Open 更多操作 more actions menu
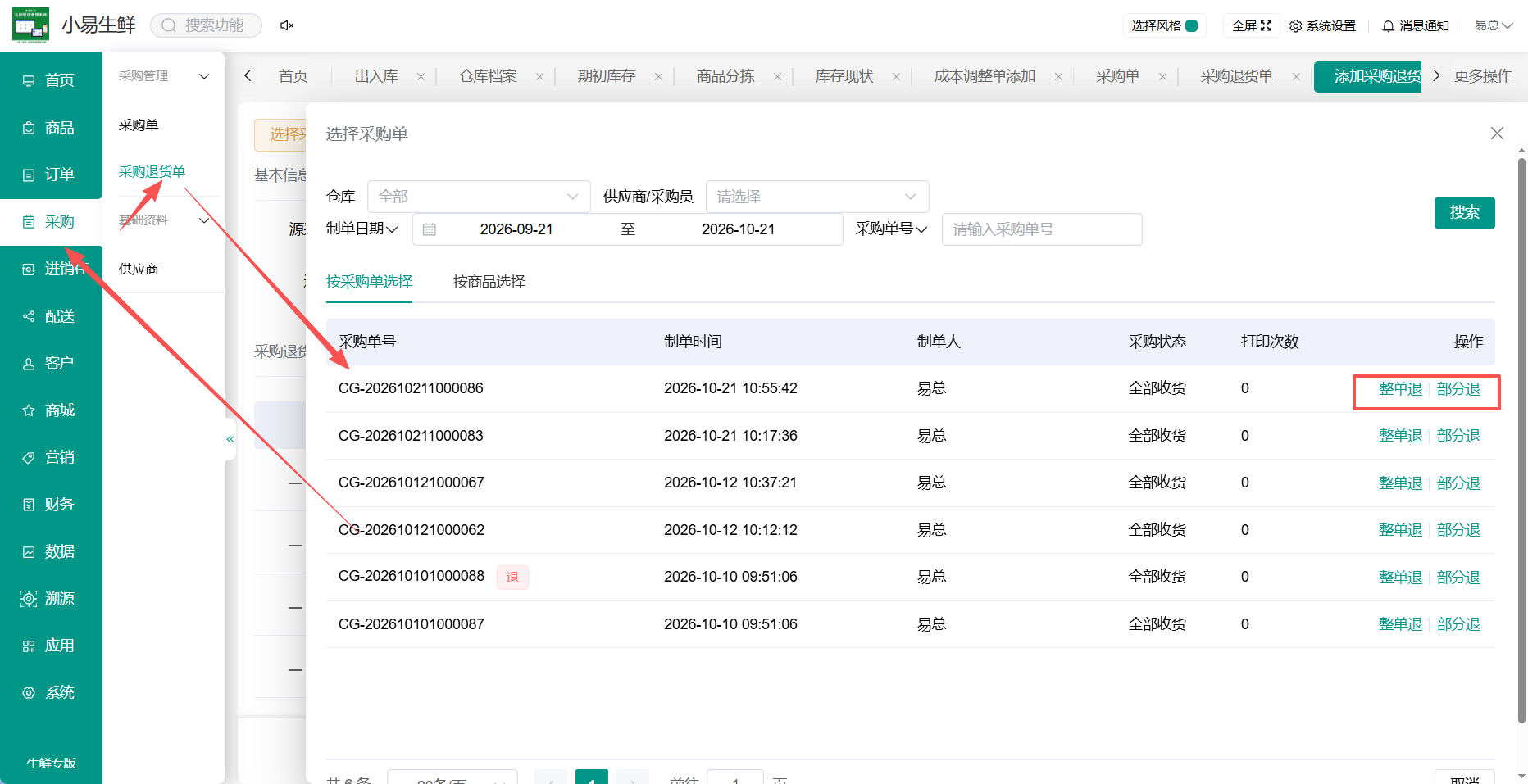Viewport: 1528px width, 784px height. point(1483,76)
